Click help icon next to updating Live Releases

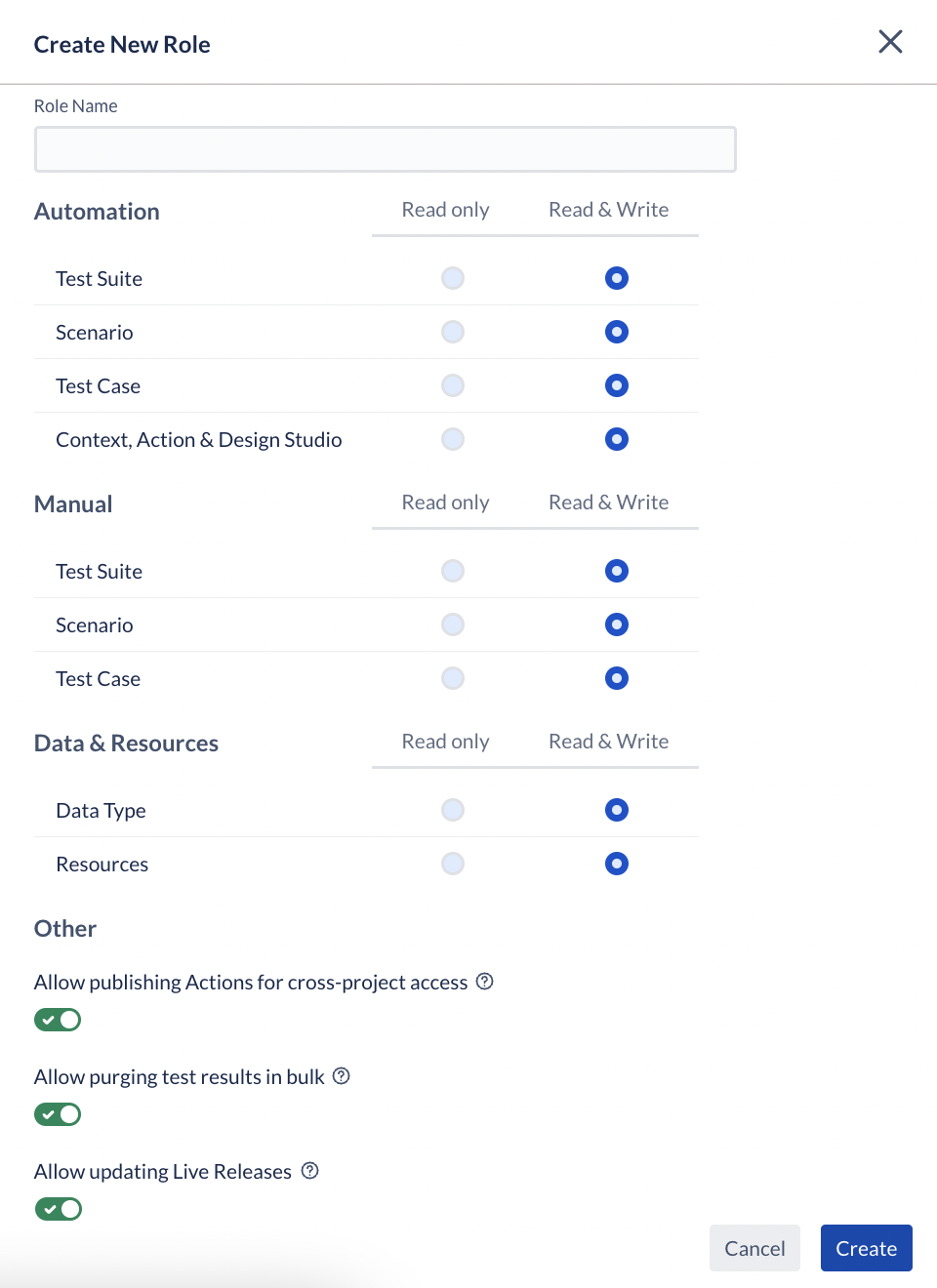tap(309, 1171)
